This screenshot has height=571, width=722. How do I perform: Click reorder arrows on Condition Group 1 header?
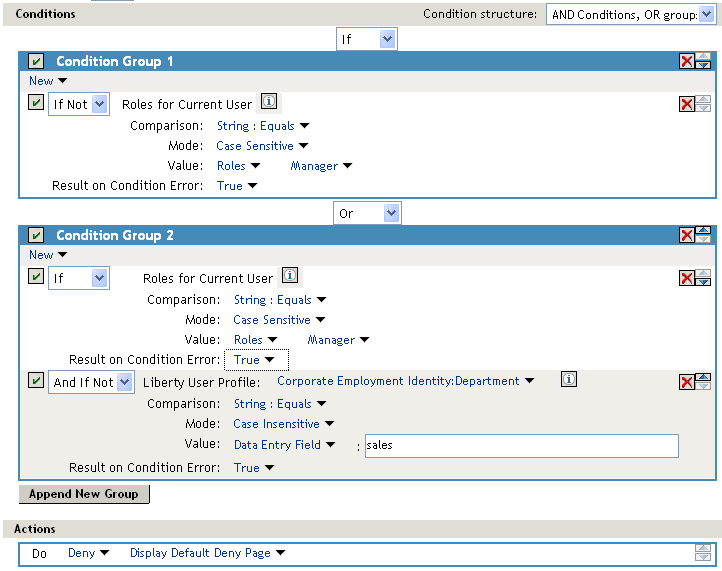tap(703, 62)
